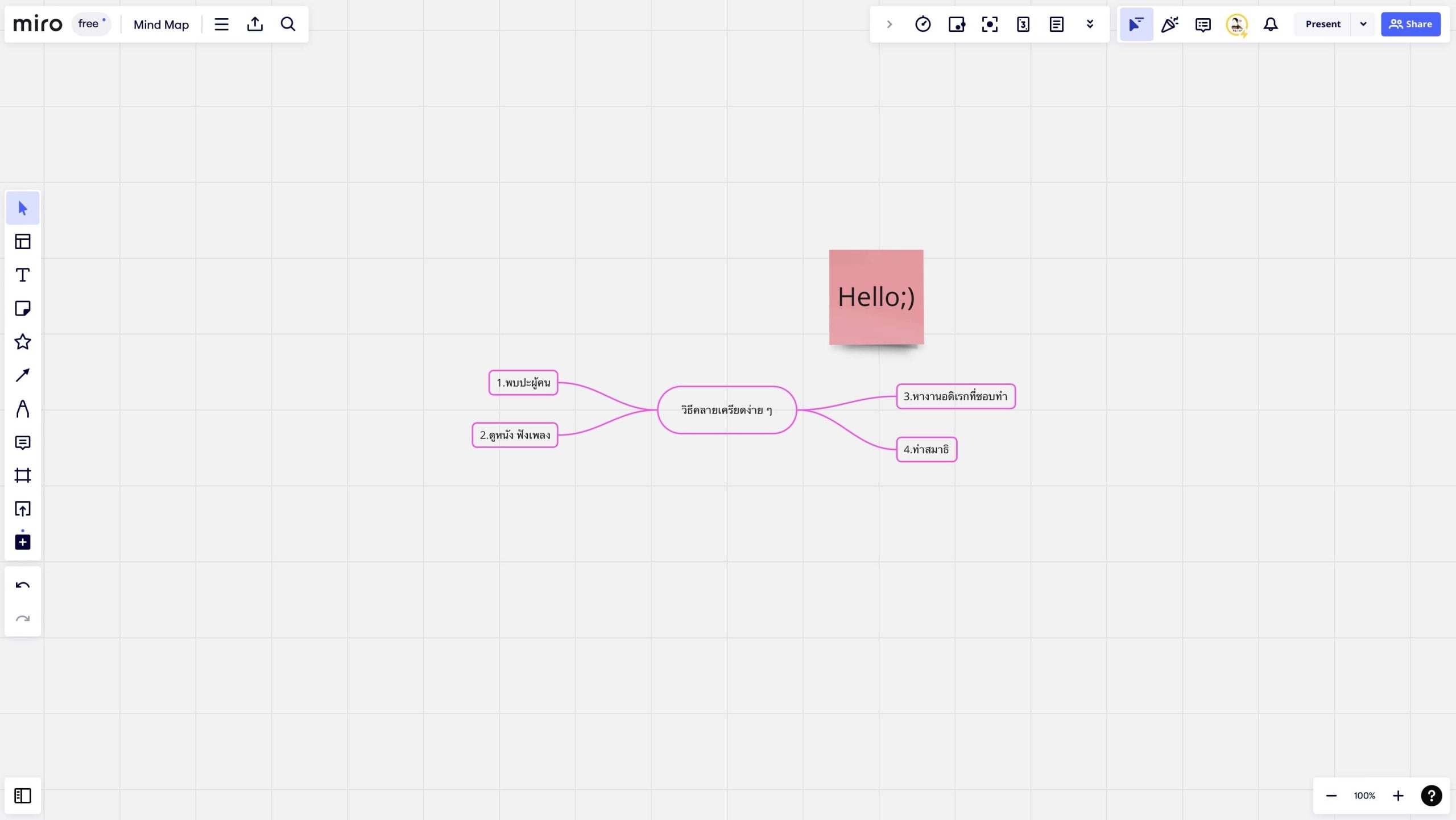This screenshot has width=1456, height=820.
Task: Choose the frame tool
Action: (23, 475)
